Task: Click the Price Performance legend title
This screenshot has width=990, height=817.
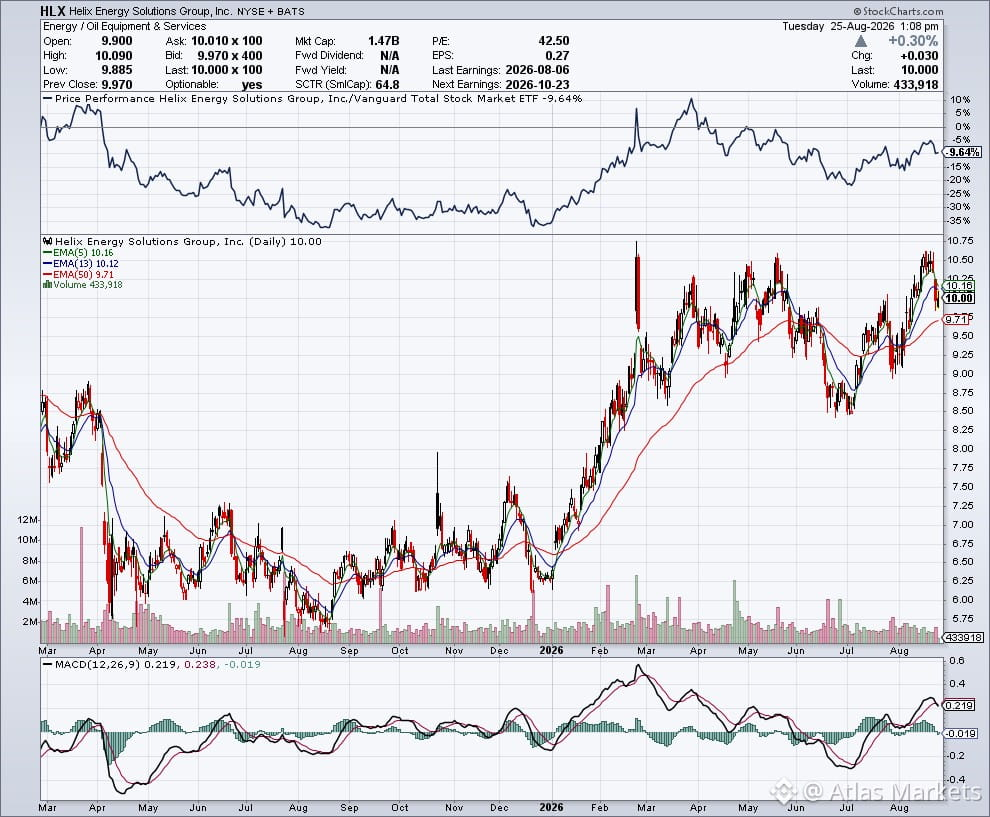Action: click(x=313, y=98)
